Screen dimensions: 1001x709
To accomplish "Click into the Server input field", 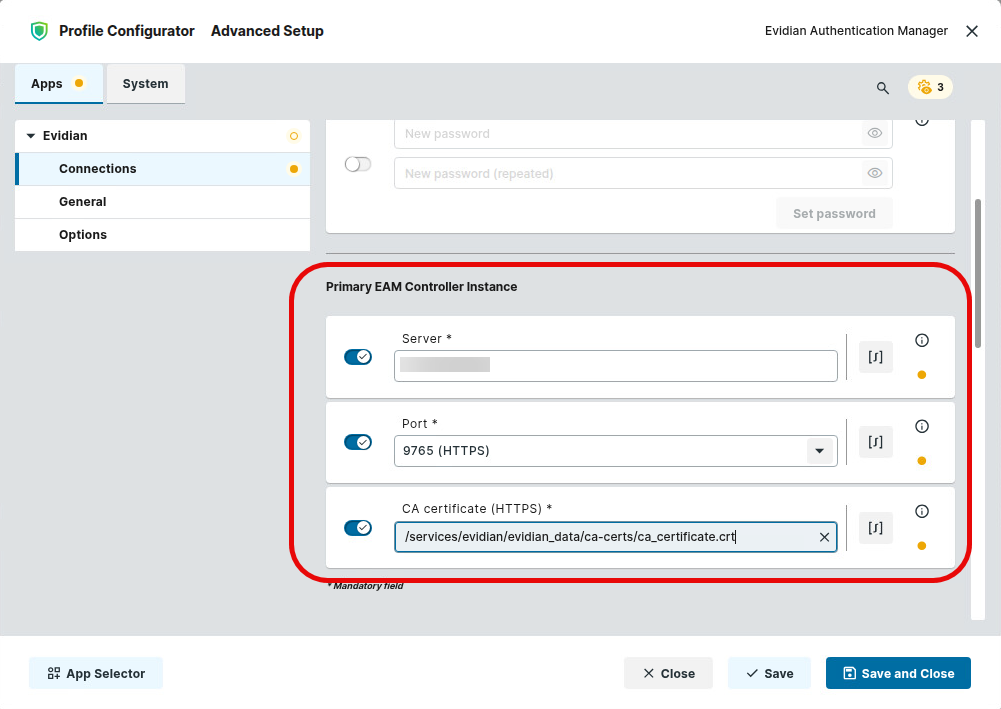I will [615, 366].
